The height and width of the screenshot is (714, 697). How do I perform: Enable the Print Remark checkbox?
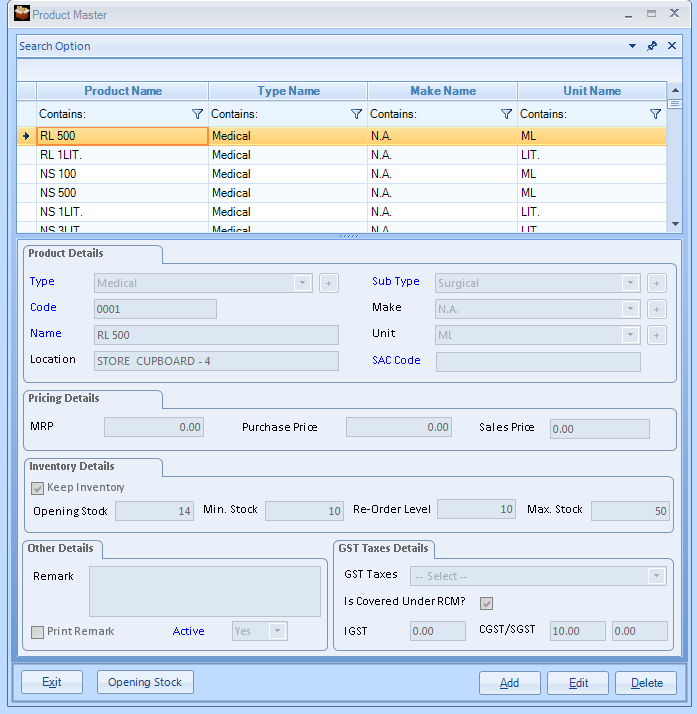pyautogui.click(x=38, y=632)
